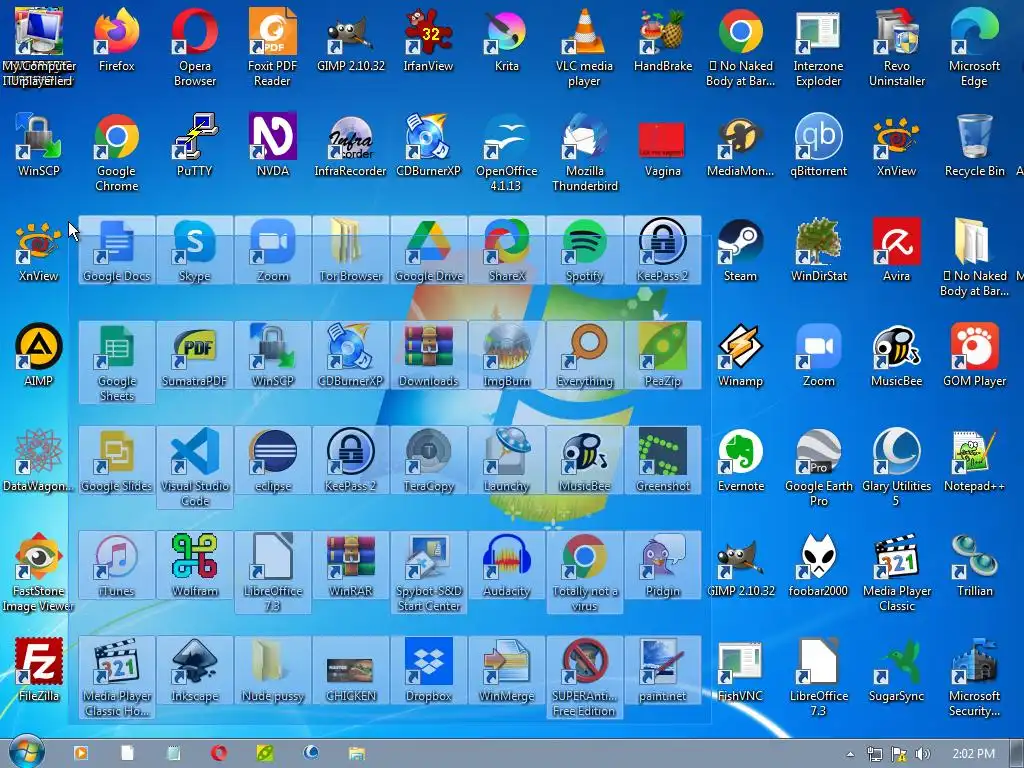Select the HandBrake shortcut
This screenshot has height=768, width=1024.
(x=663, y=40)
